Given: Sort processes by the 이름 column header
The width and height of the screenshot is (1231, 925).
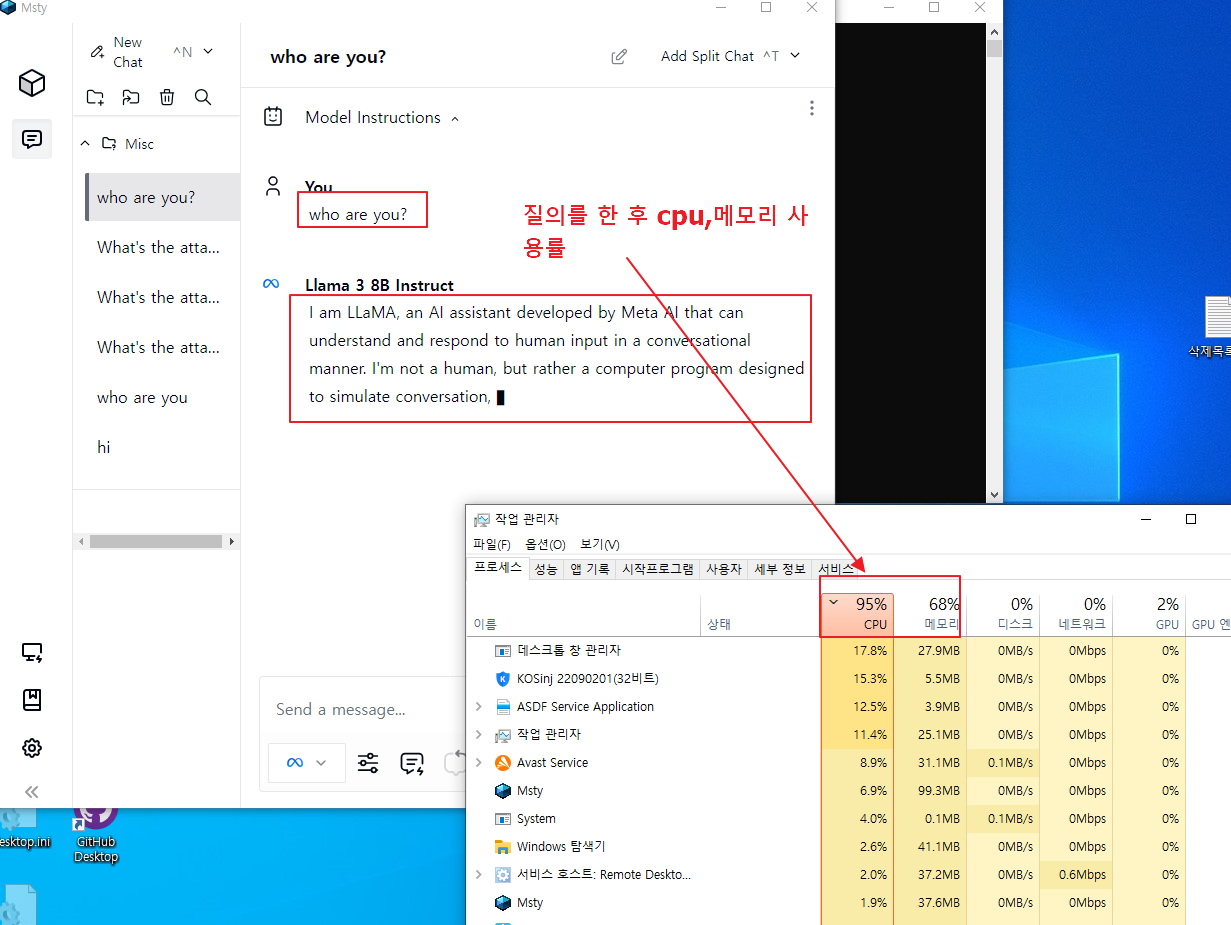Looking at the screenshot, I should [585, 614].
